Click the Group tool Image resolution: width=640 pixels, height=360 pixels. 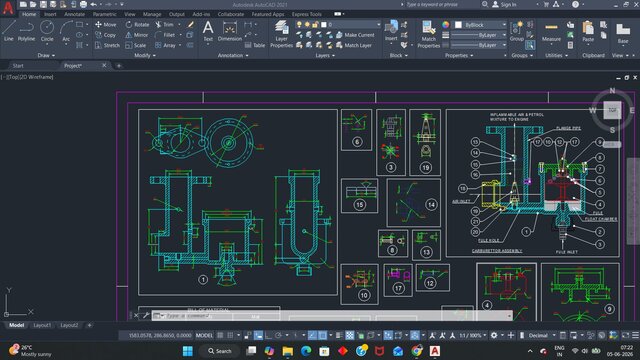point(516,31)
